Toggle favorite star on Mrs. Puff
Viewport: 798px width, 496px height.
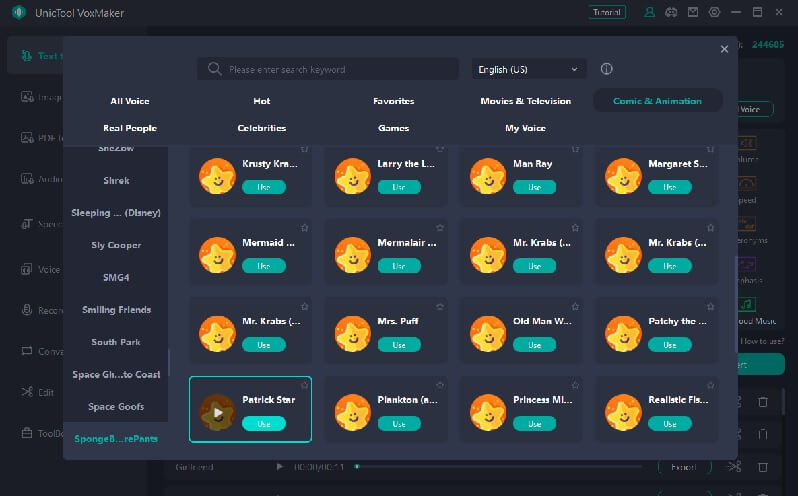439,307
